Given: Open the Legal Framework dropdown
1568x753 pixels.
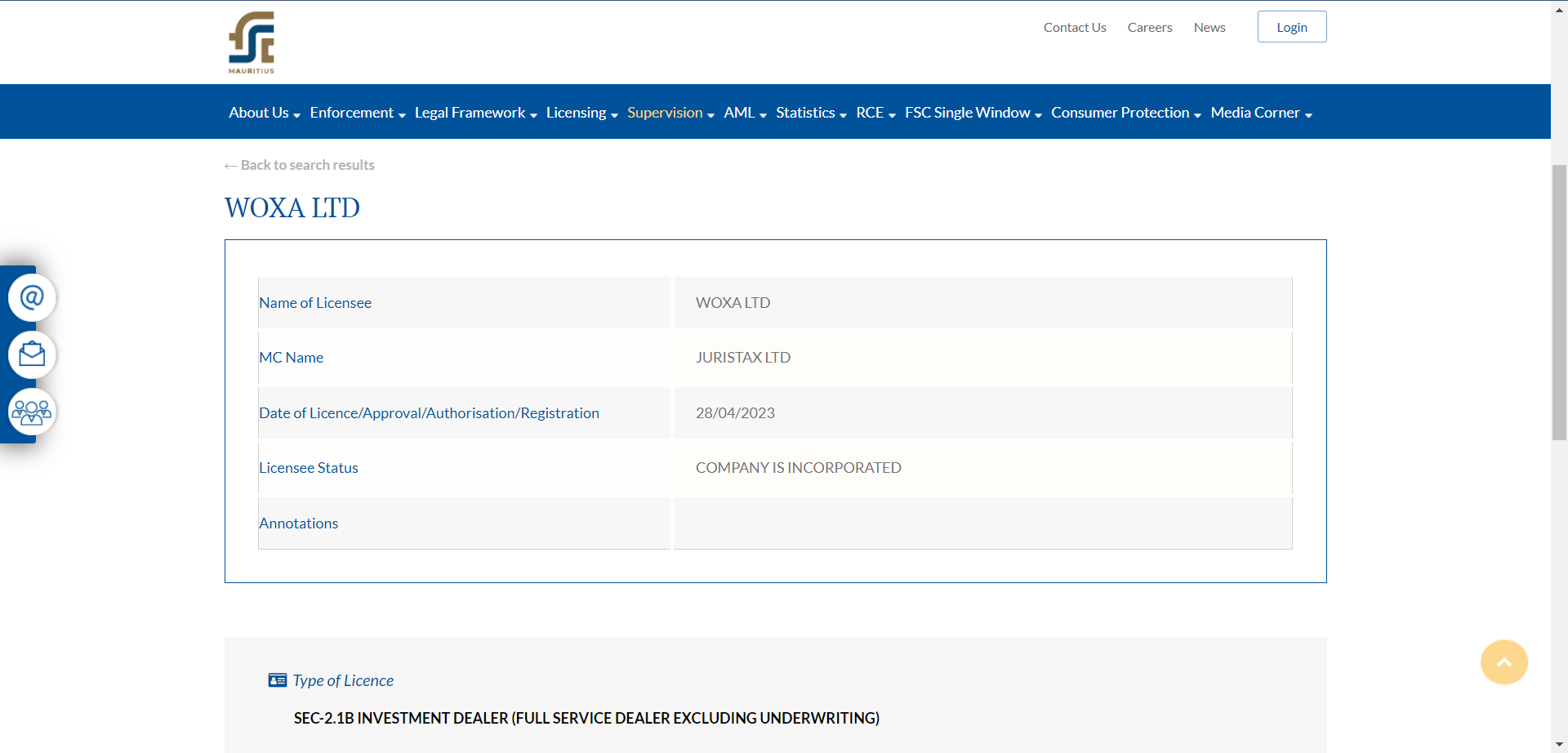Looking at the screenshot, I should click(476, 113).
